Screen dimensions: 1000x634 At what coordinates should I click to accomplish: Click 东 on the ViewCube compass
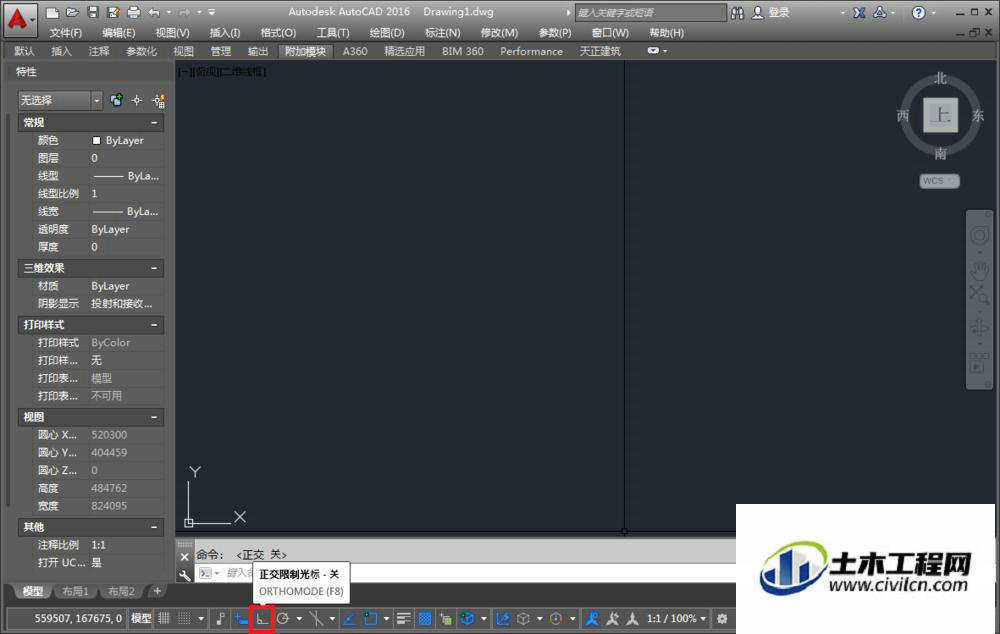978,115
